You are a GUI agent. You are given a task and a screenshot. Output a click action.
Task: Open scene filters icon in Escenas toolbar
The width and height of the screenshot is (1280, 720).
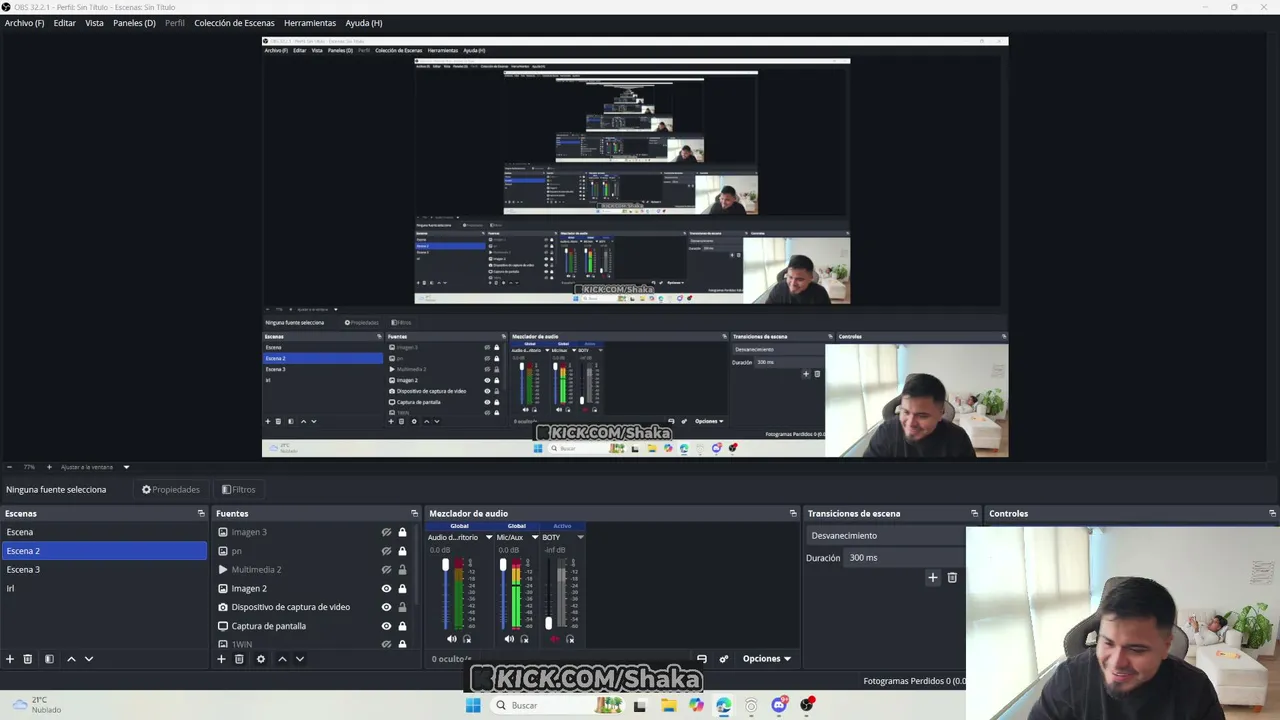[49, 659]
